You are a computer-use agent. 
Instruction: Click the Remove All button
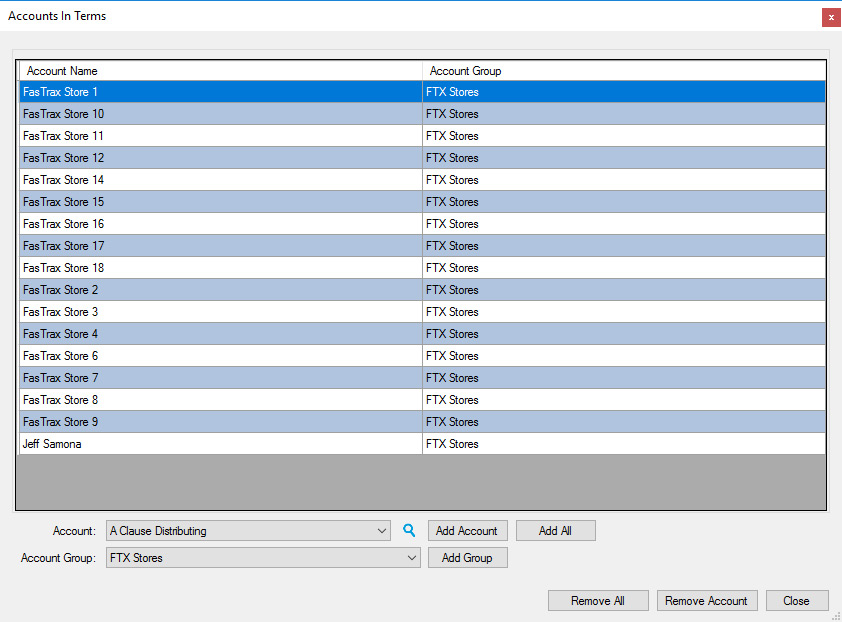click(598, 601)
